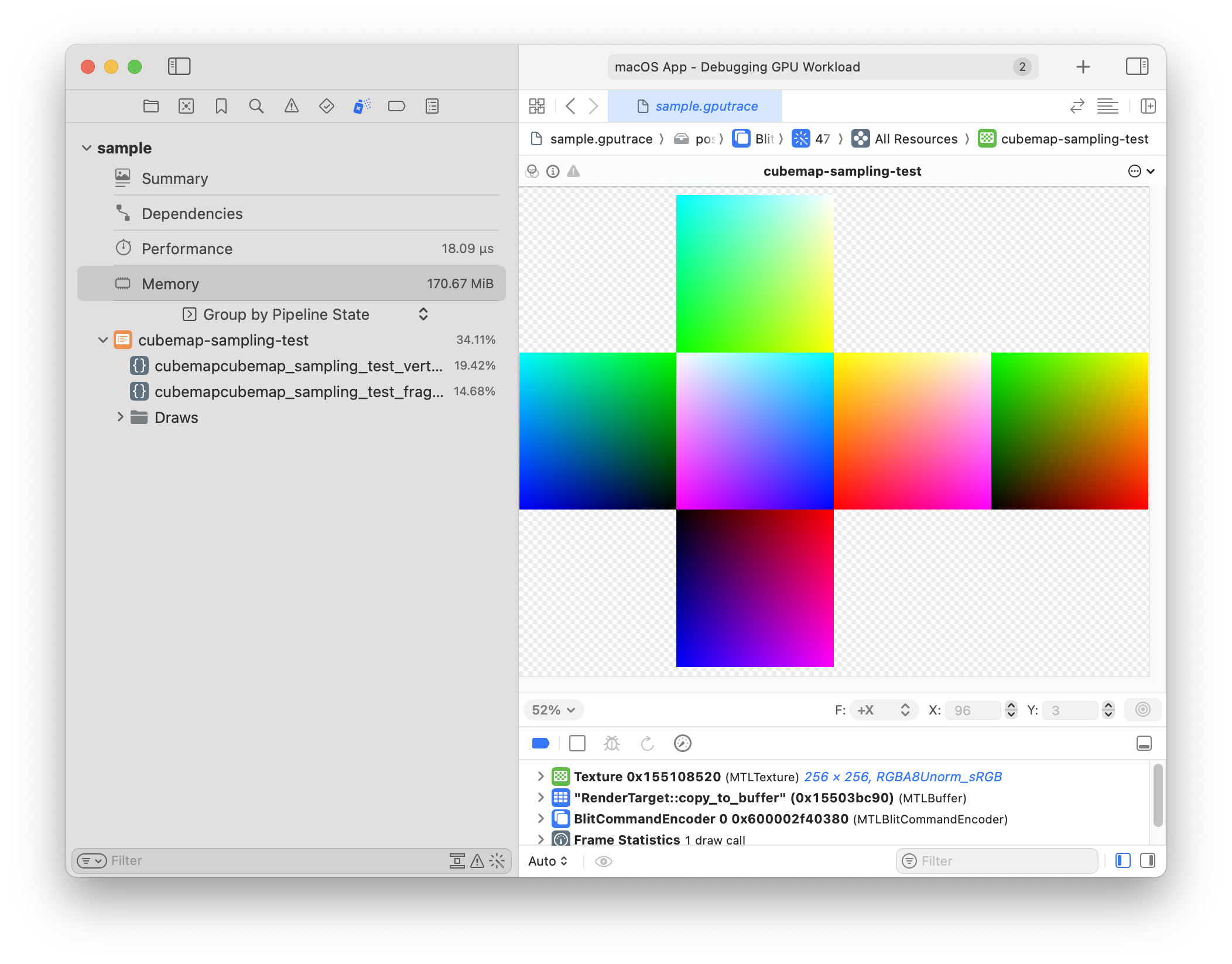Toggle the sparkle filter icon in navigator
The image size is (1232, 964).
click(497, 860)
